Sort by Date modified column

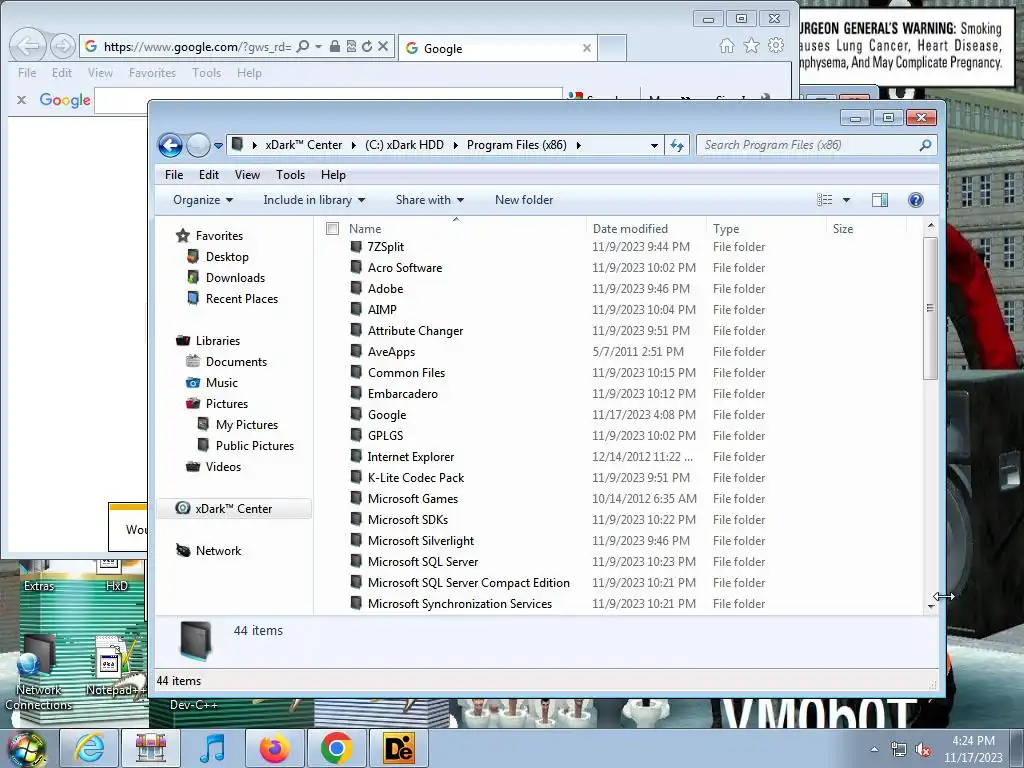(630, 229)
